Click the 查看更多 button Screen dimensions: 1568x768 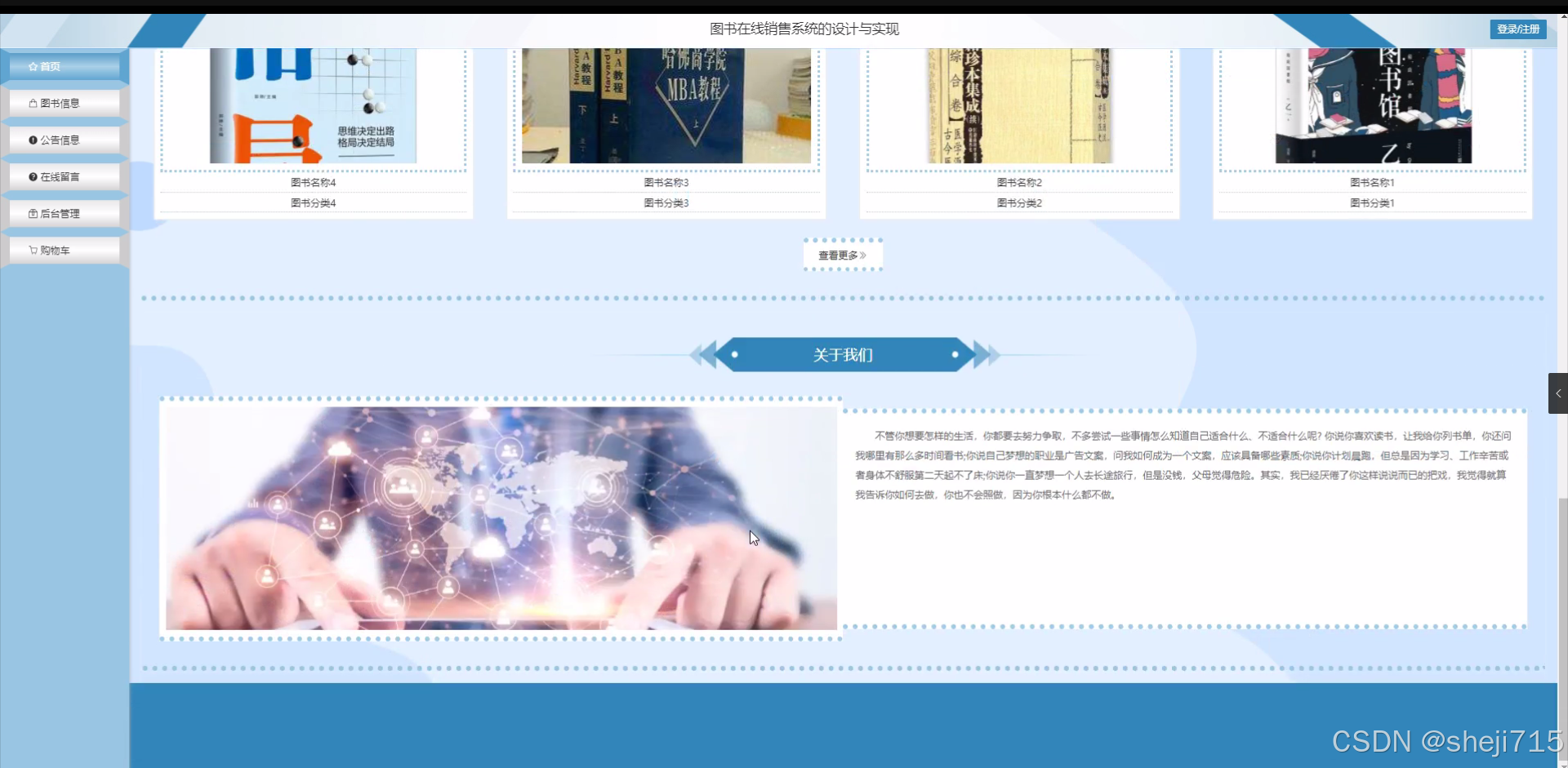pos(842,254)
